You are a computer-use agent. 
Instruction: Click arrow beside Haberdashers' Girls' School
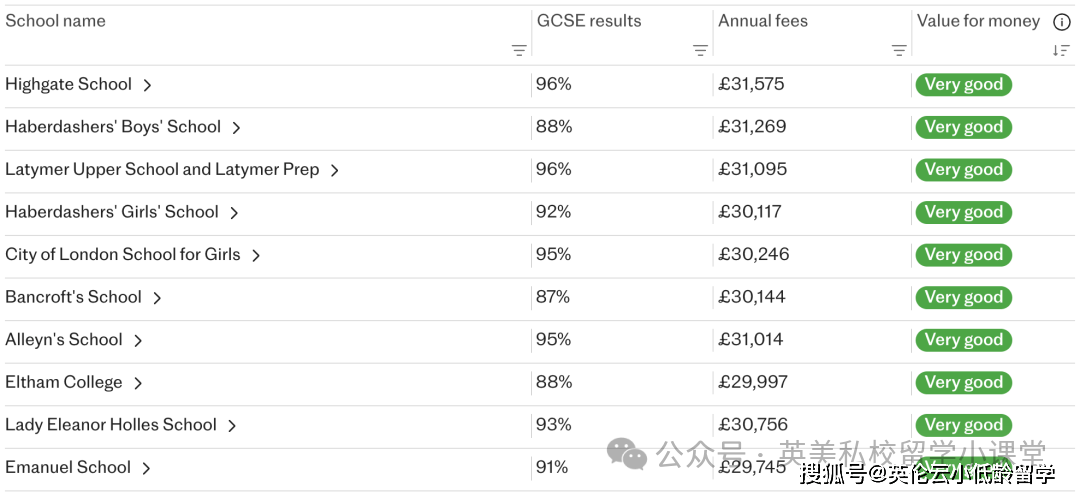click(234, 213)
